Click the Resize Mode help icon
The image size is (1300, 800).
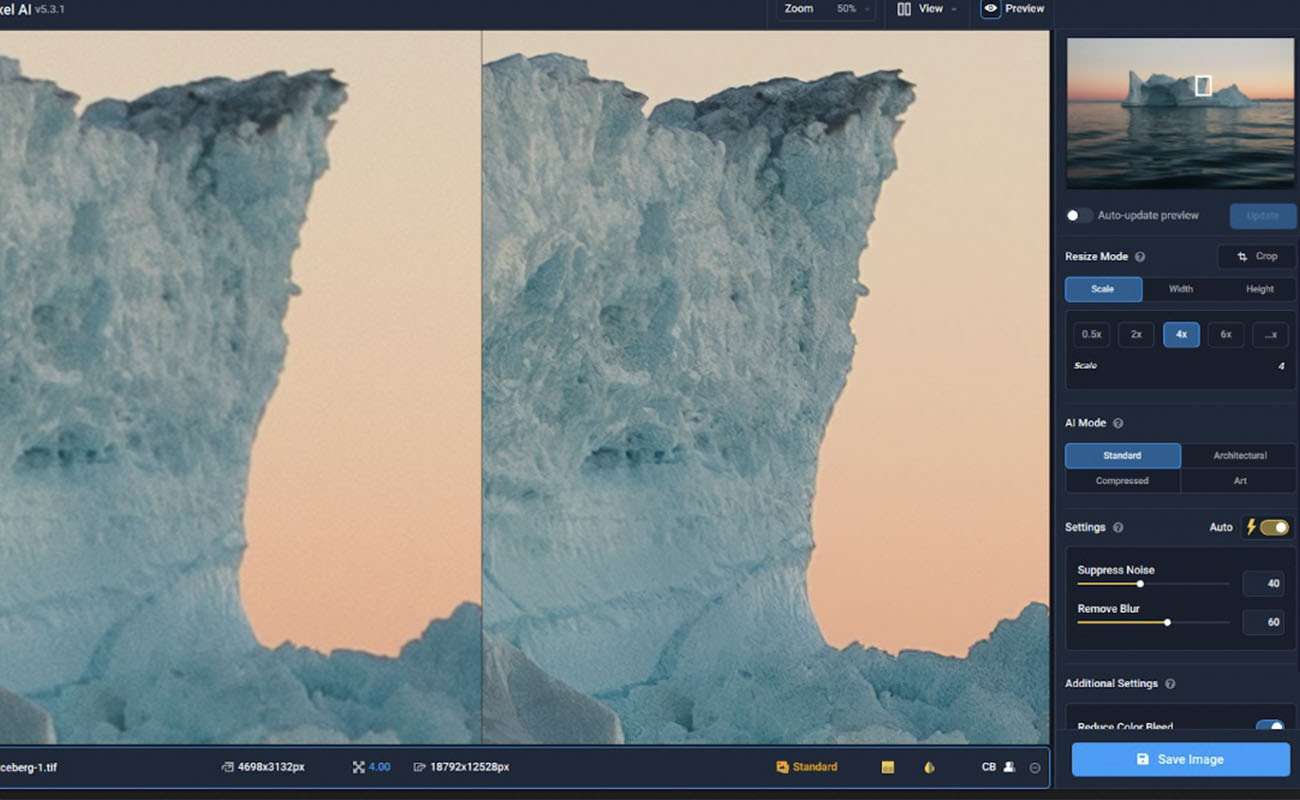[x=1140, y=257]
